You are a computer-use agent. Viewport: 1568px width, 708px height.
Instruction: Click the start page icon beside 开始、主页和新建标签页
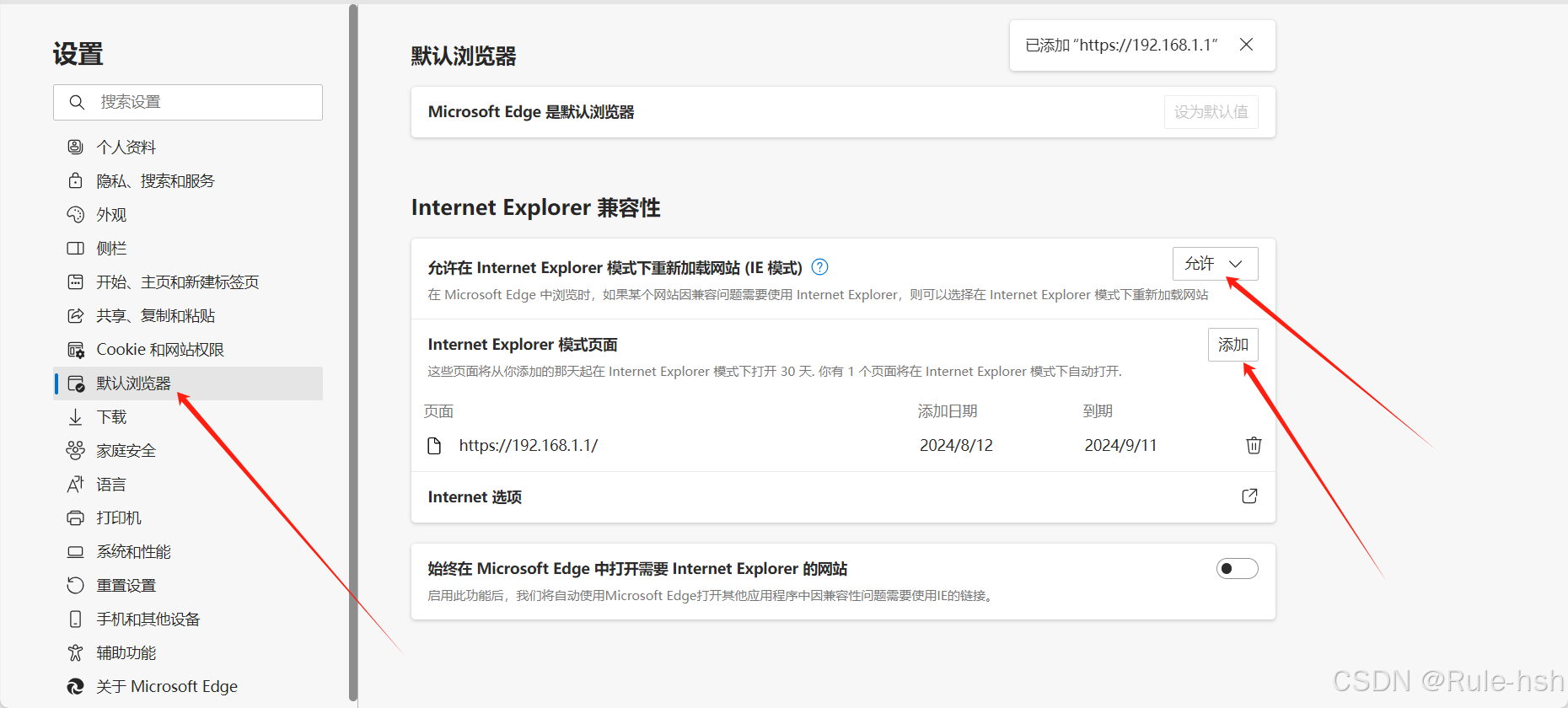click(x=75, y=282)
